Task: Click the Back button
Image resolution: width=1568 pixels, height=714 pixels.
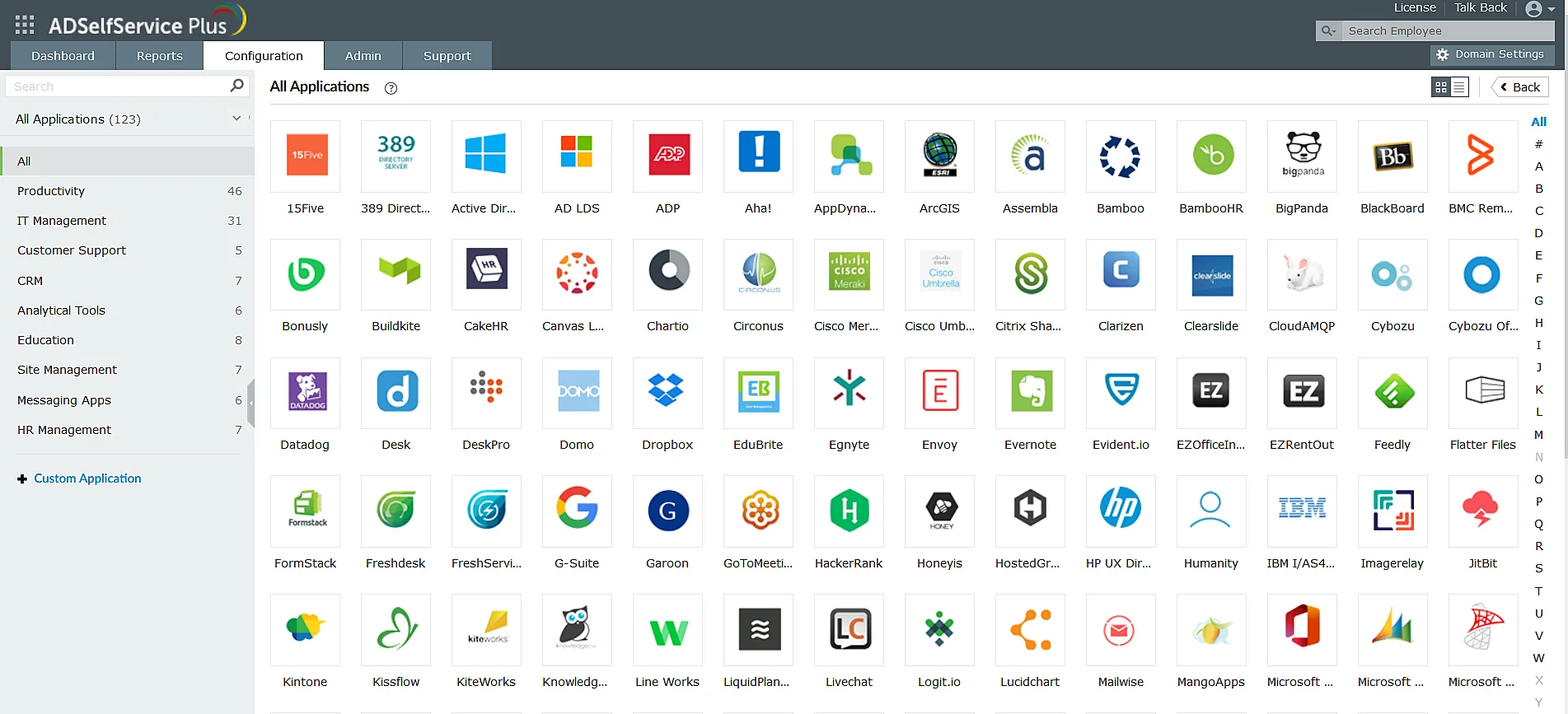Action: [x=1520, y=86]
